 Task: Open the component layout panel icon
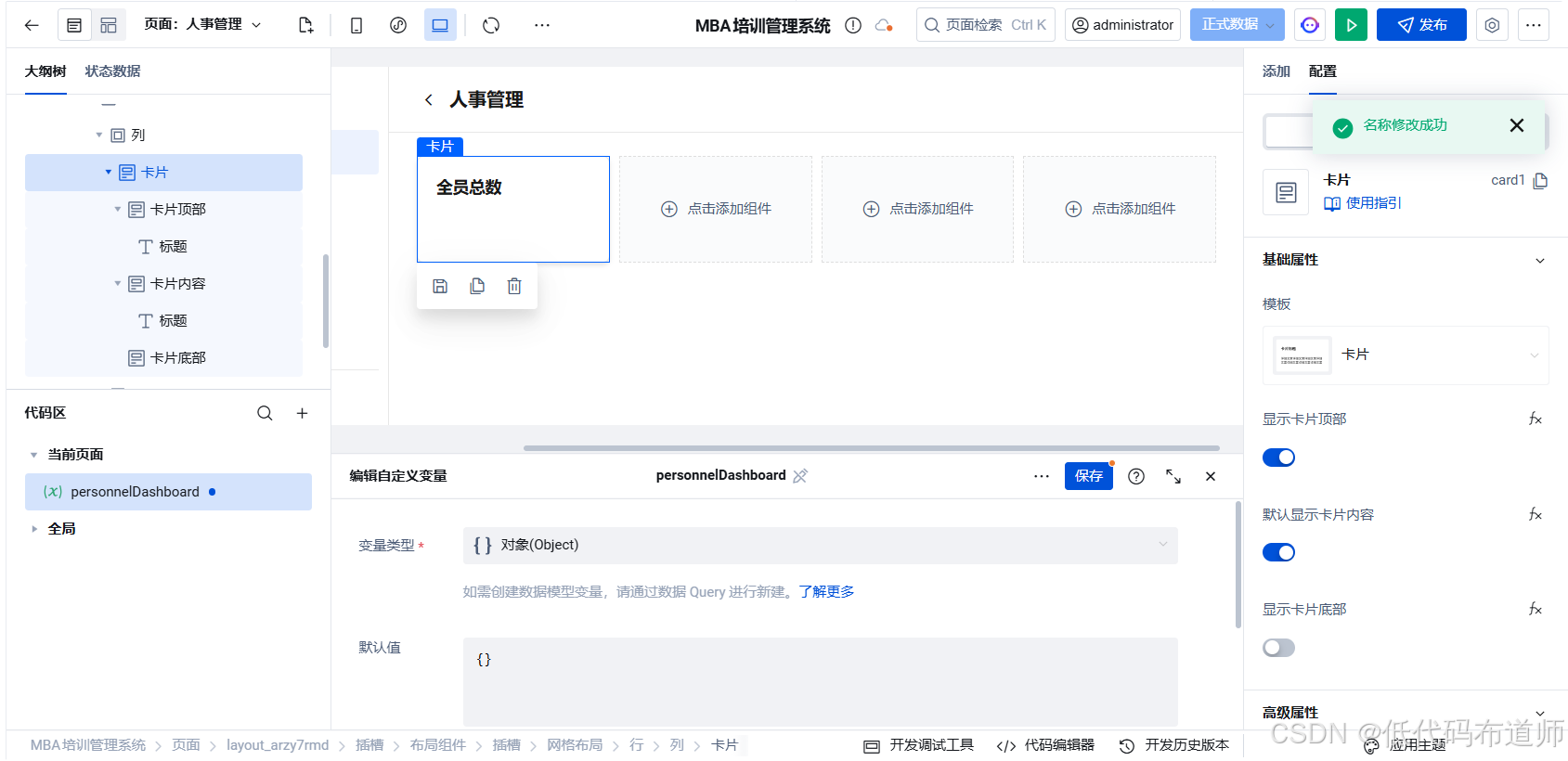[x=109, y=25]
